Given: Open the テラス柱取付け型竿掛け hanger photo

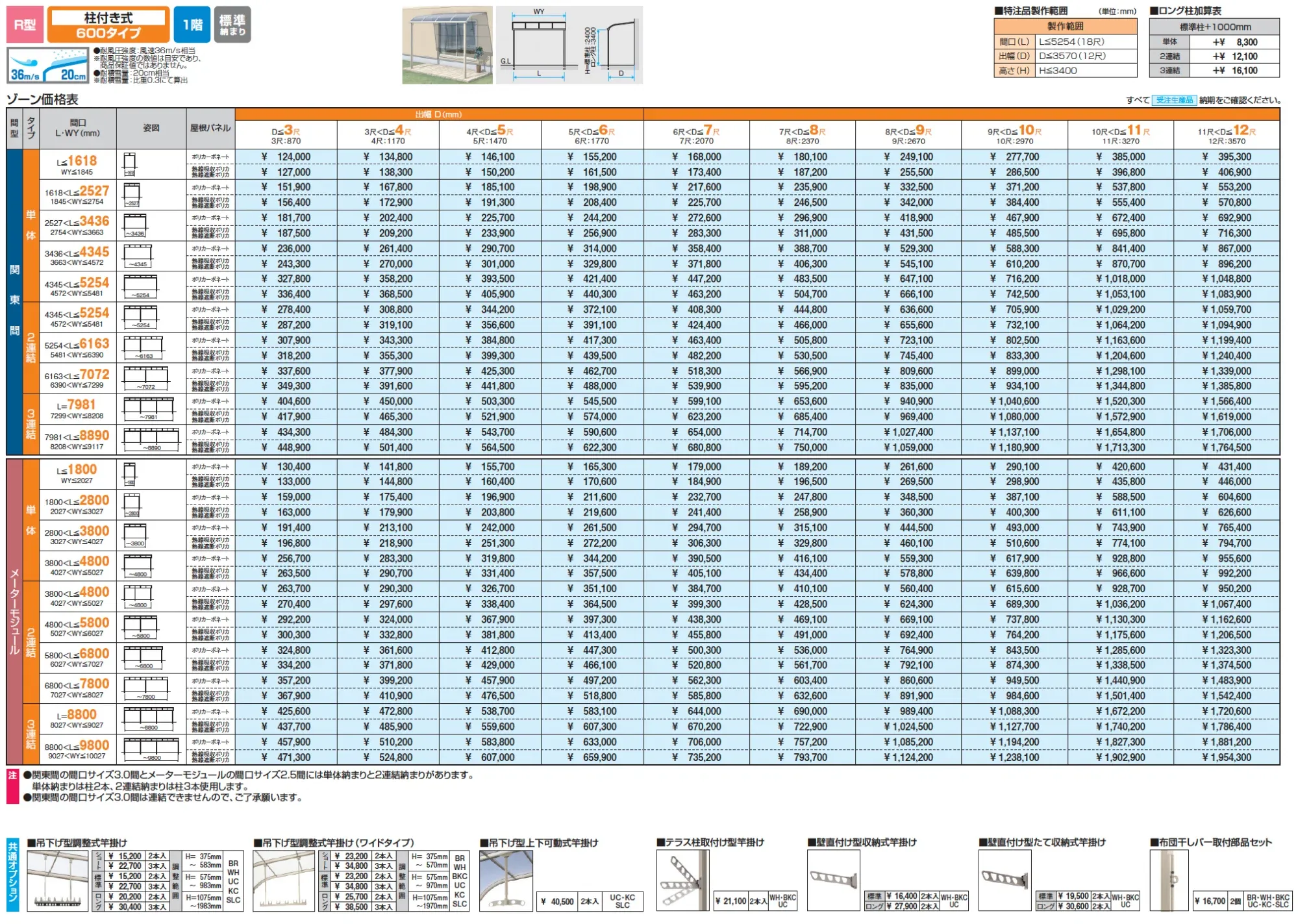Looking at the screenshot, I should (682, 881).
